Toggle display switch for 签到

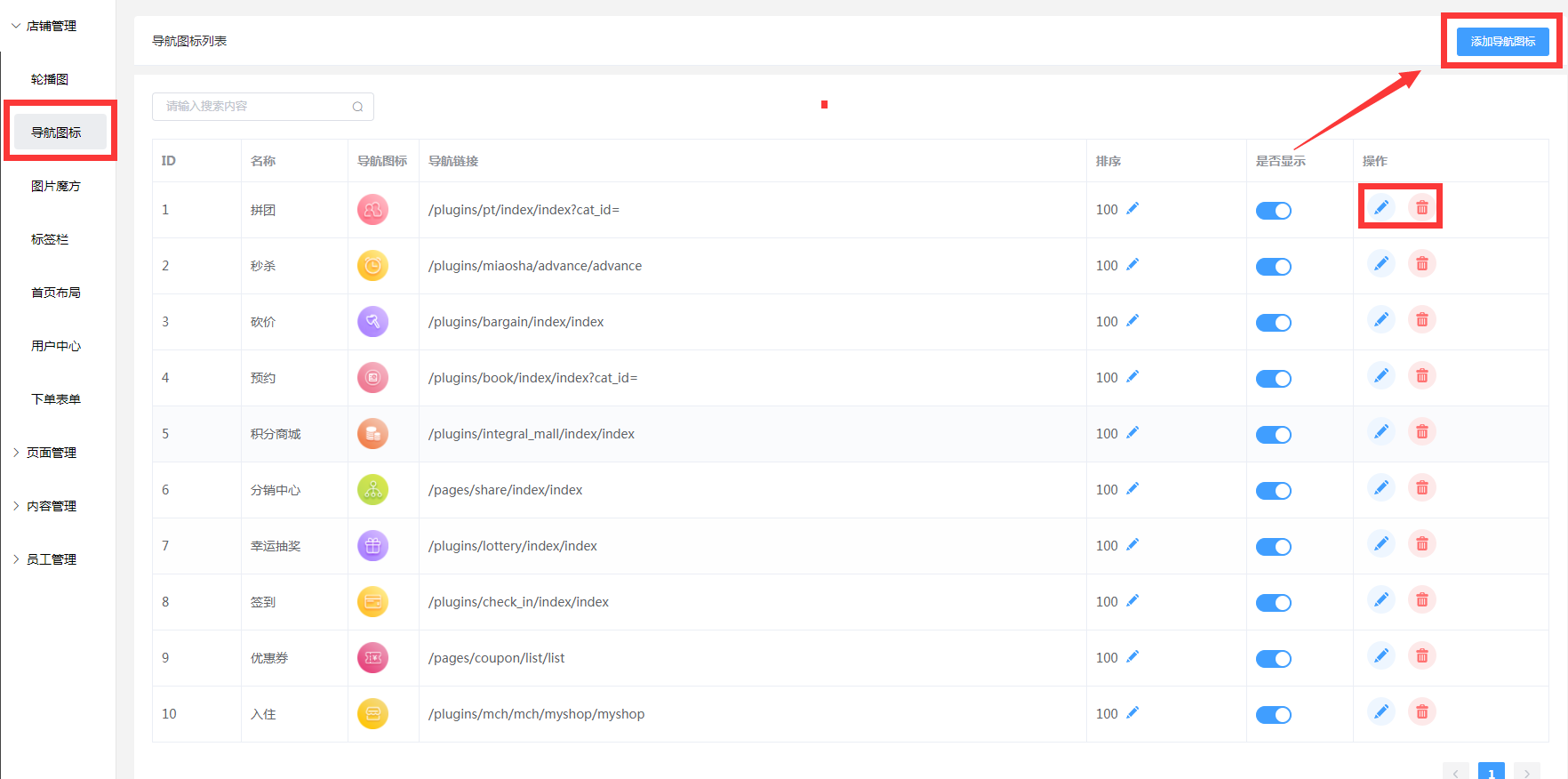click(1274, 603)
